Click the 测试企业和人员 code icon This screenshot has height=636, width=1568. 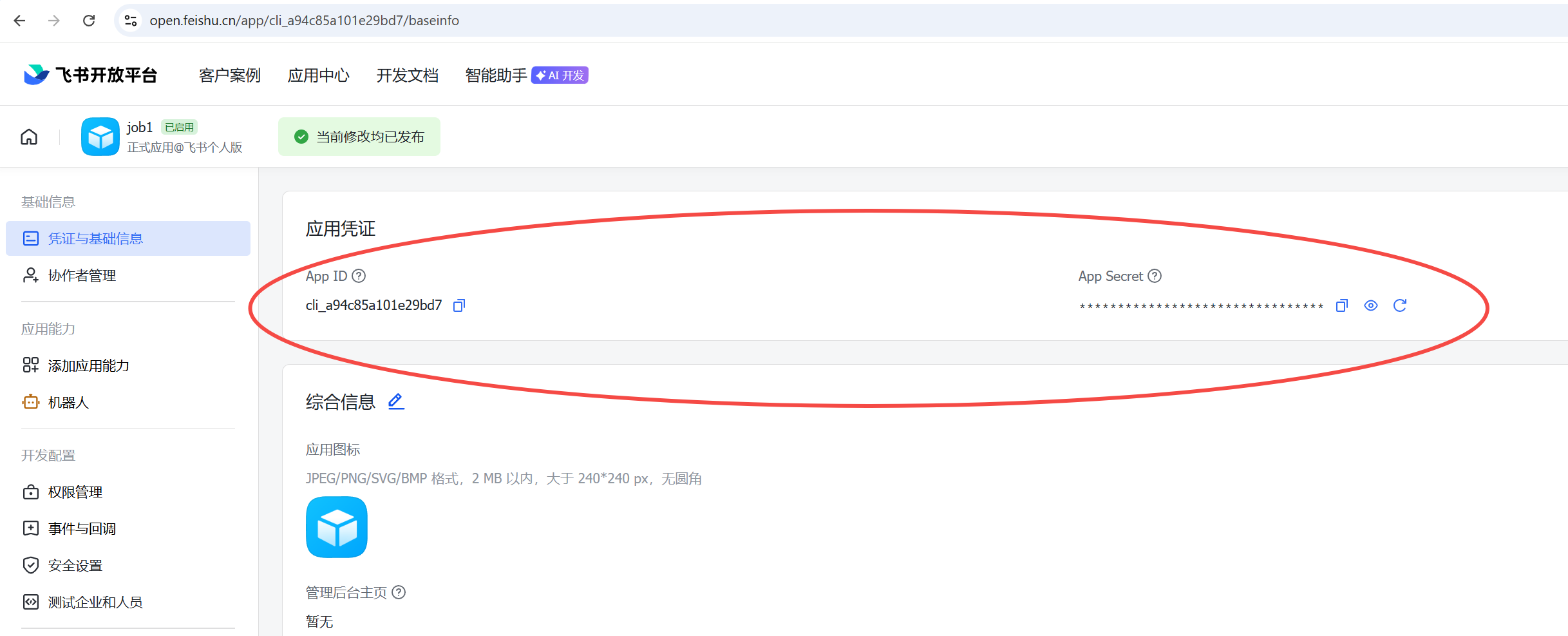(x=31, y=602)
